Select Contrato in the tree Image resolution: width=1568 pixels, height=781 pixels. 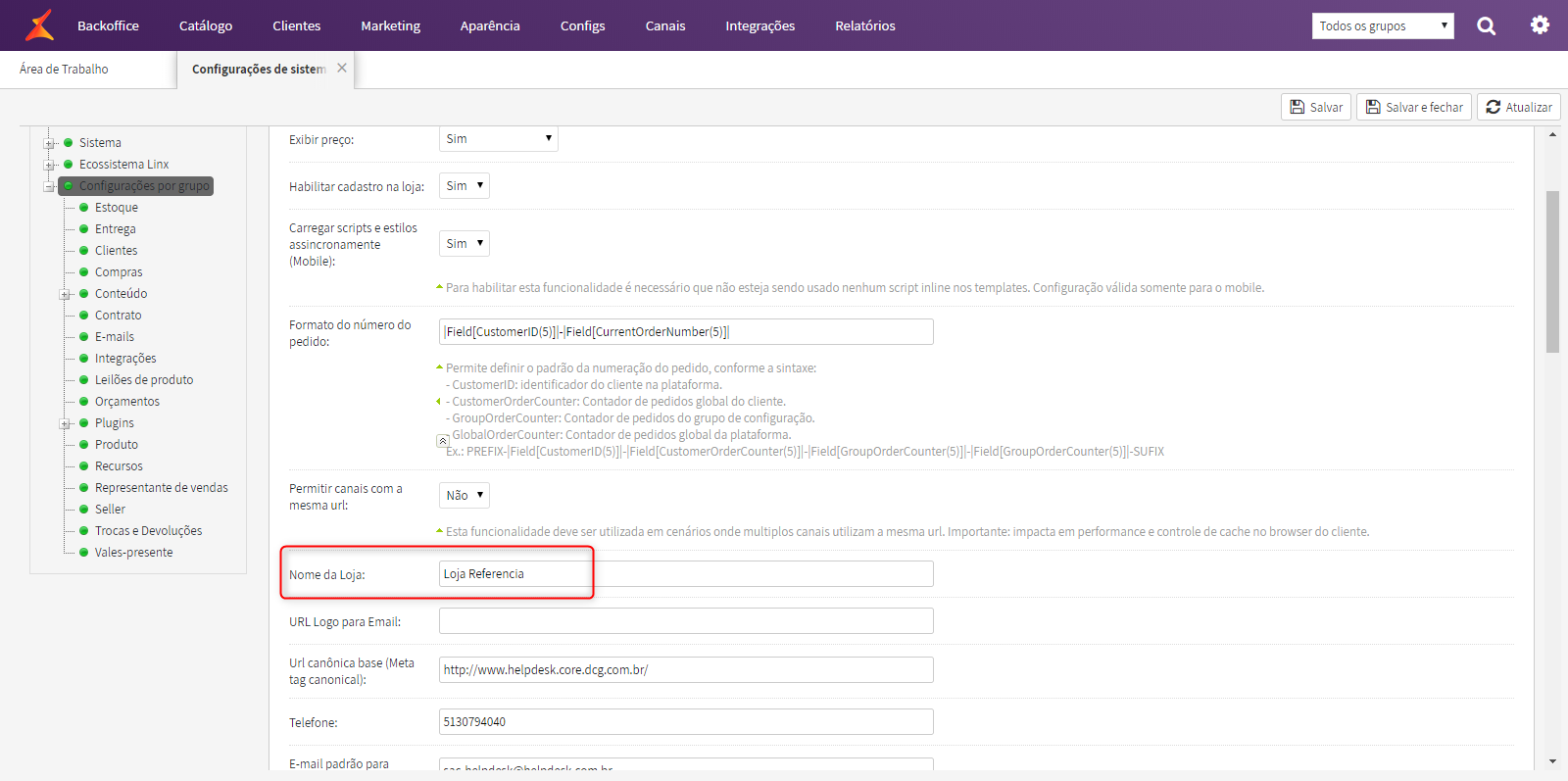[x=119, y=316]
